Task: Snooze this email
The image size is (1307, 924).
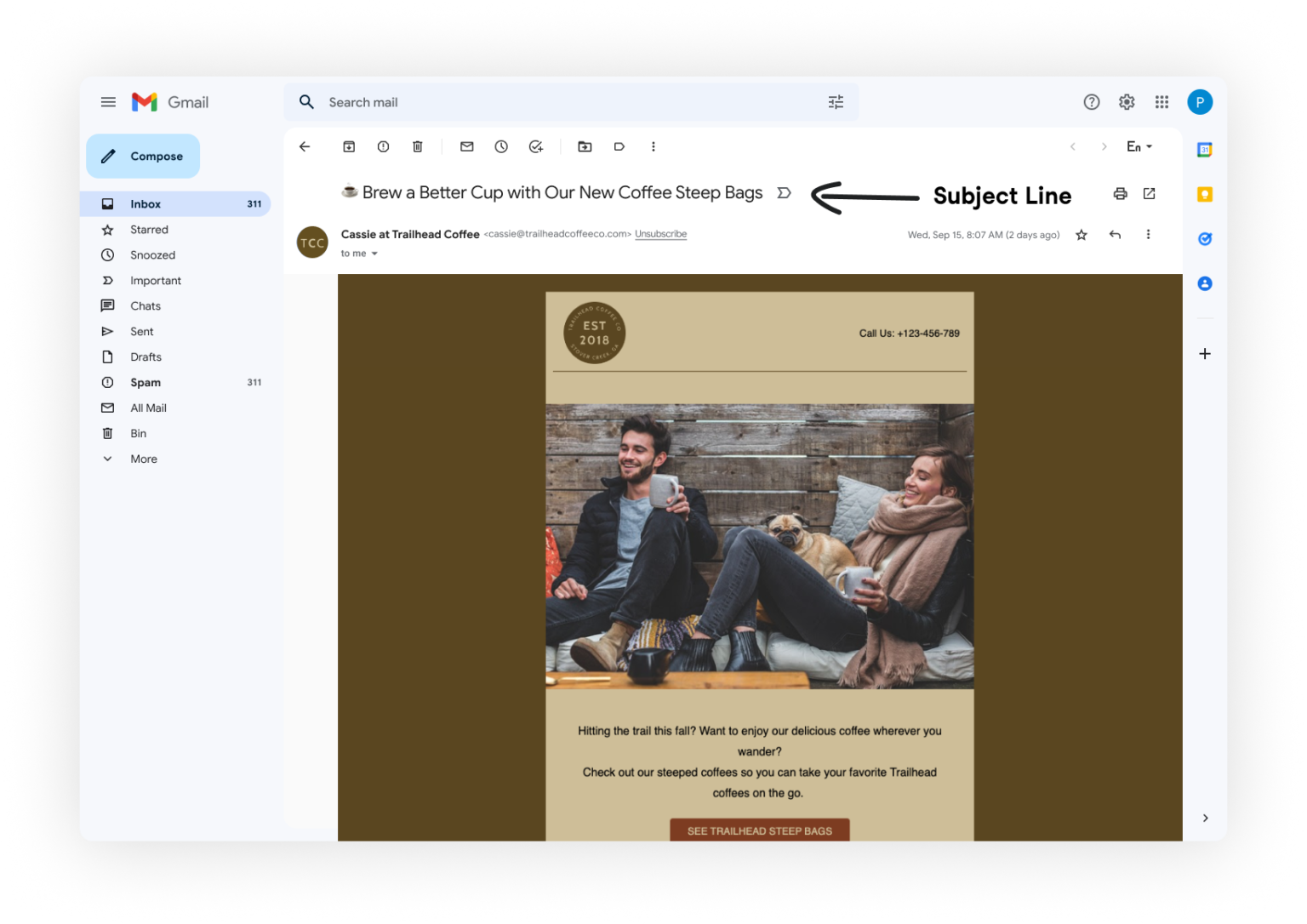Action: point(500,146)
